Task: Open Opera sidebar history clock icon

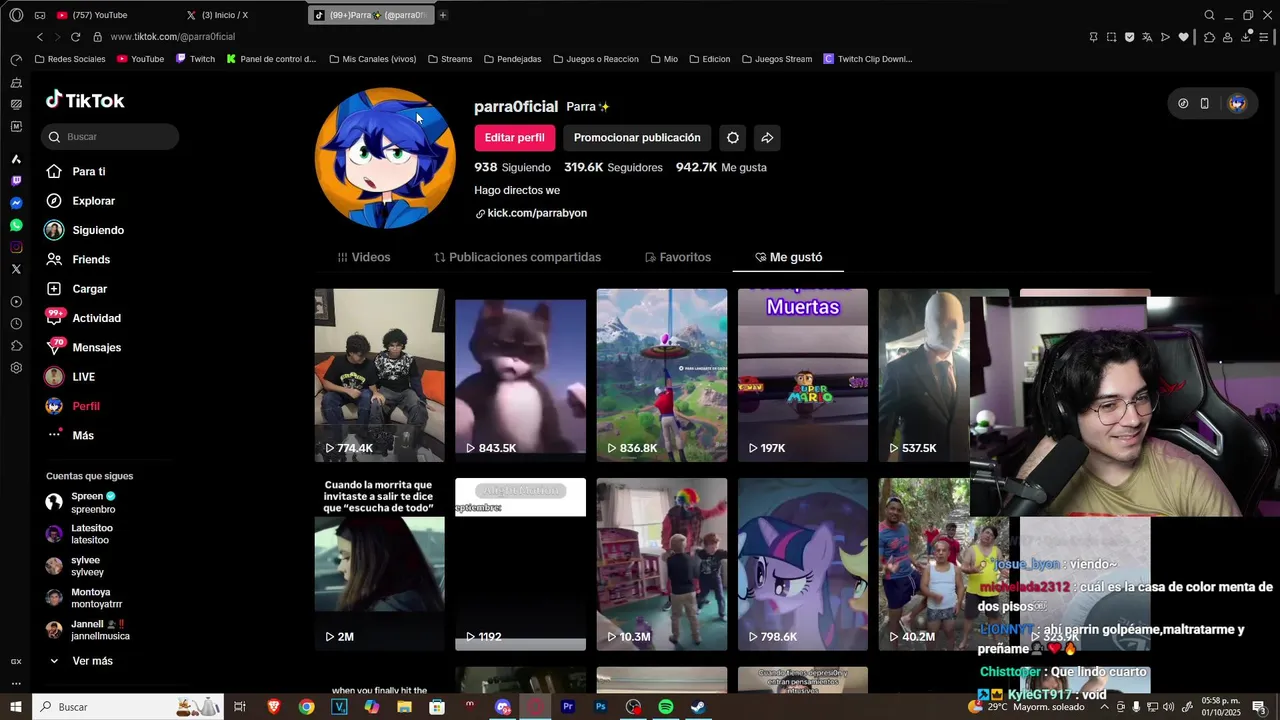Action: pos(16,324)
